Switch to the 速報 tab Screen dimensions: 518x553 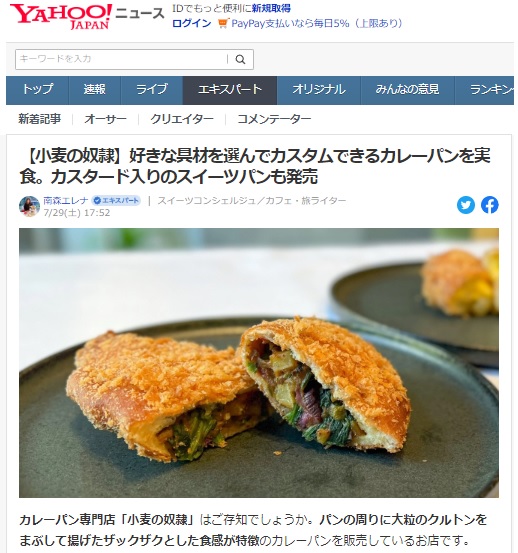pos(95,90)
